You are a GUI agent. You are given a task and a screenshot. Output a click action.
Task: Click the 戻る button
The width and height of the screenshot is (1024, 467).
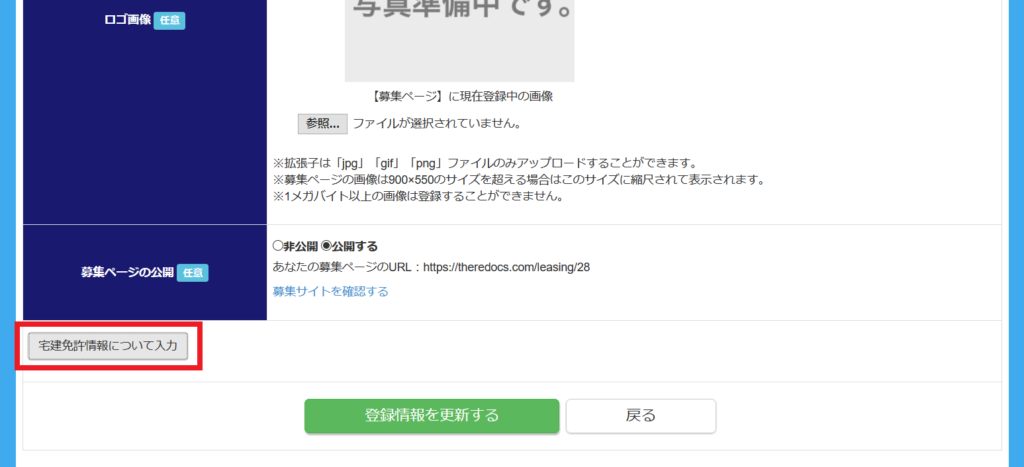coord(641,415)
